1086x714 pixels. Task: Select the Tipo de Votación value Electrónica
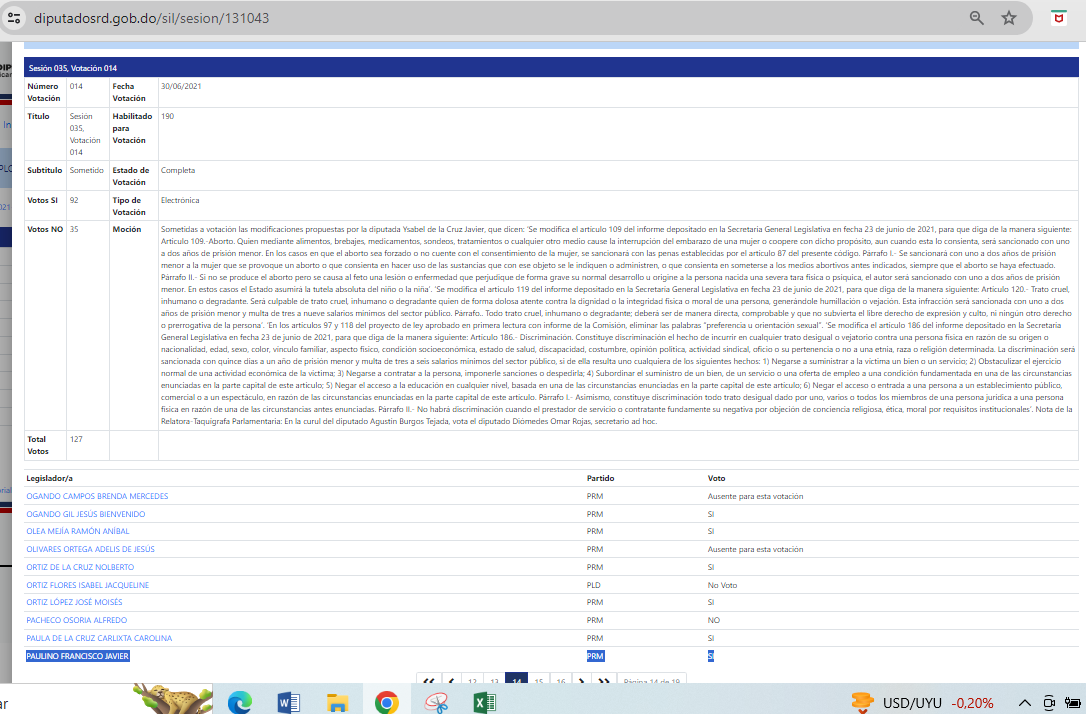click(x=180, y=200)
